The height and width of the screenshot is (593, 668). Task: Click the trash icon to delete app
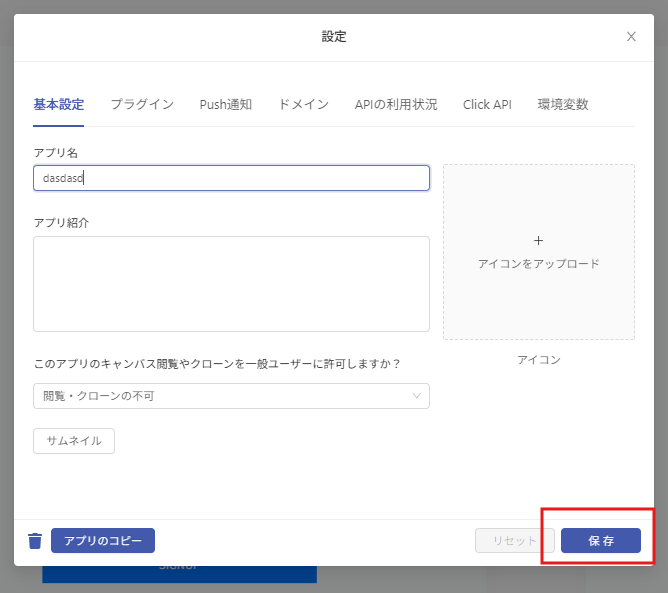pos(35,541)
